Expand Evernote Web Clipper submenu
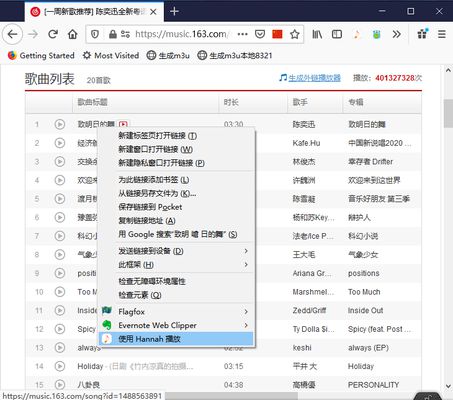The image size is (453, 400). pos(177,325)
